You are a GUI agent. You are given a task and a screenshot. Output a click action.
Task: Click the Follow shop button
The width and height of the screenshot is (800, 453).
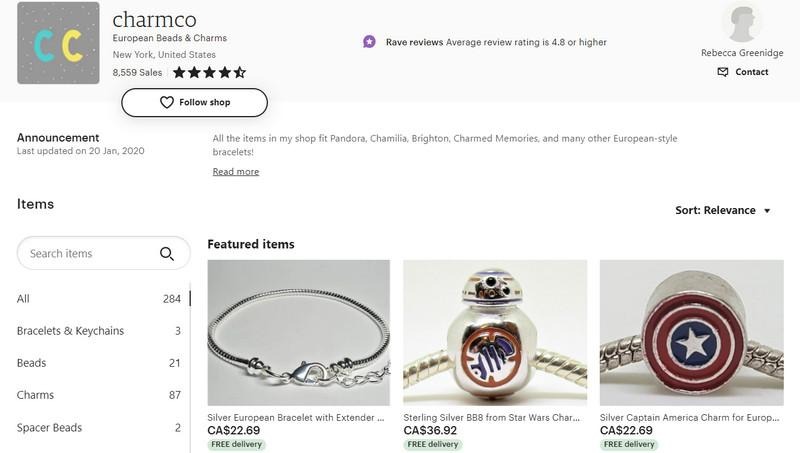coord(194,103)
